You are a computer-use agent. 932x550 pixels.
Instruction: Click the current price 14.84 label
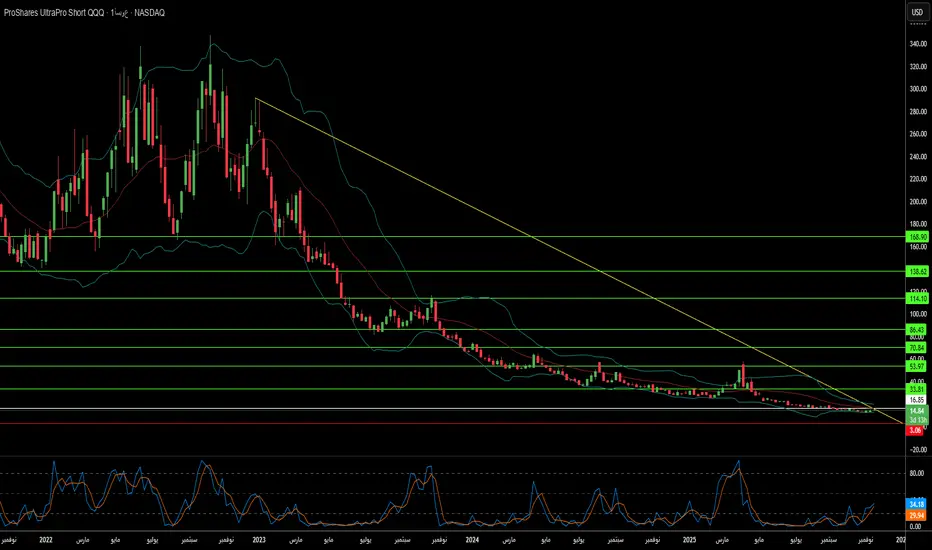pyautogui.click(x=917, y=410)
